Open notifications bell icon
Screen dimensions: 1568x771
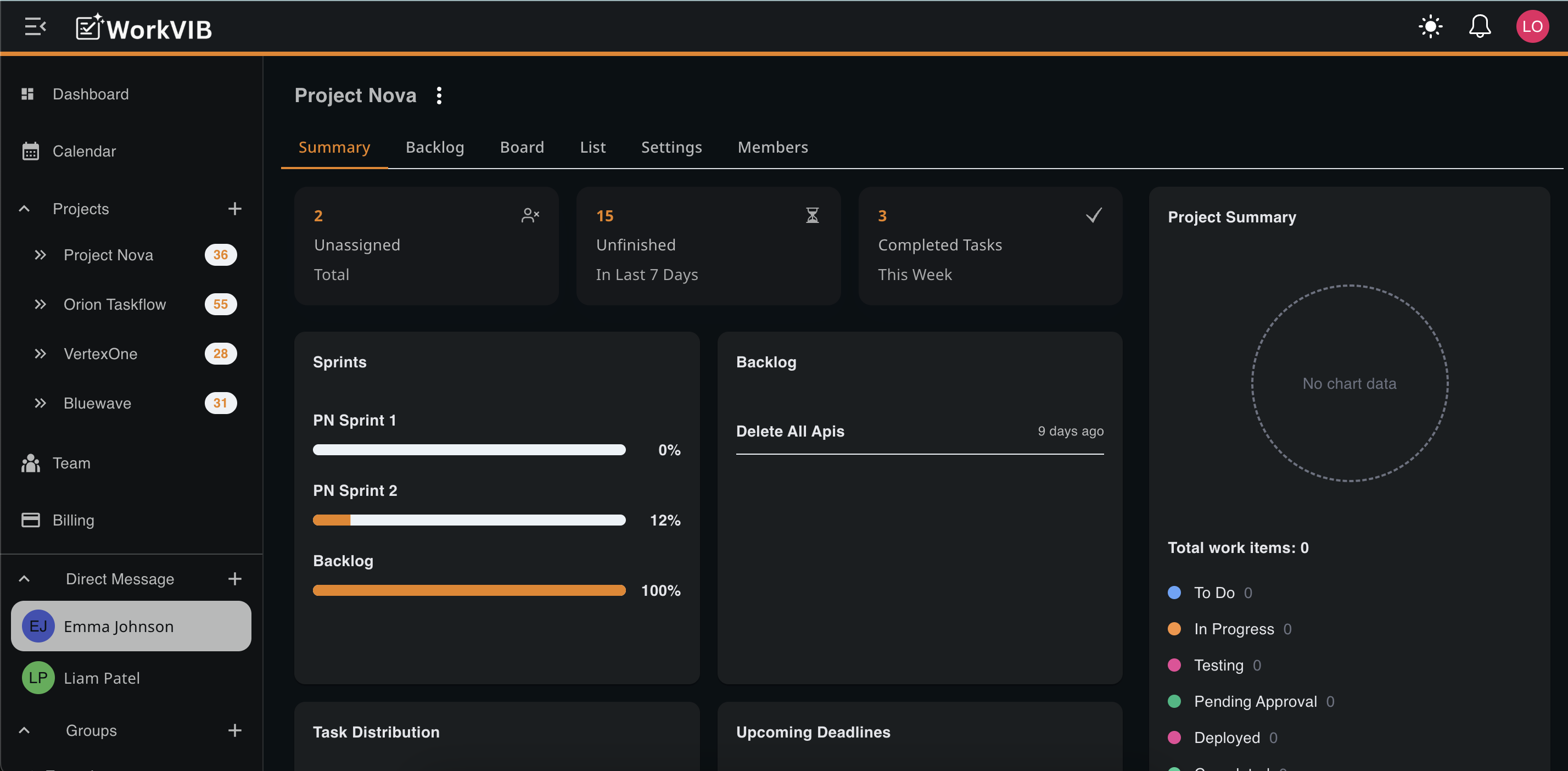[1479, 27]
